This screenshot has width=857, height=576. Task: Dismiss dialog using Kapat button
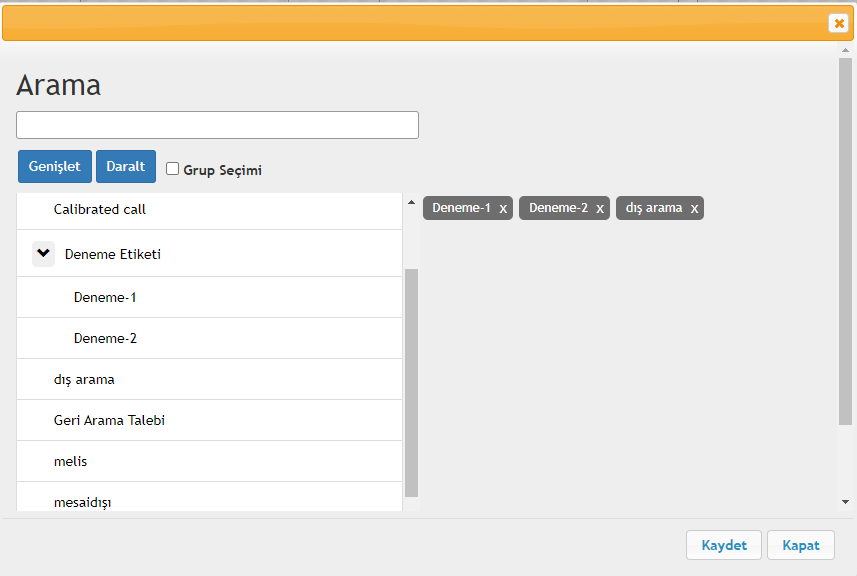tap(801, 545)
